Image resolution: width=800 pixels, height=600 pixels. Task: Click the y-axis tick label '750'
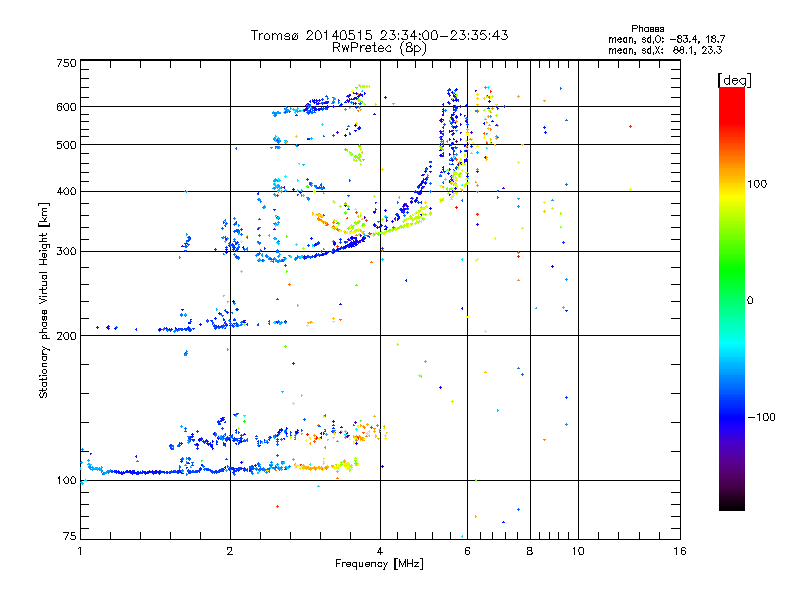(x=67, y=63)
